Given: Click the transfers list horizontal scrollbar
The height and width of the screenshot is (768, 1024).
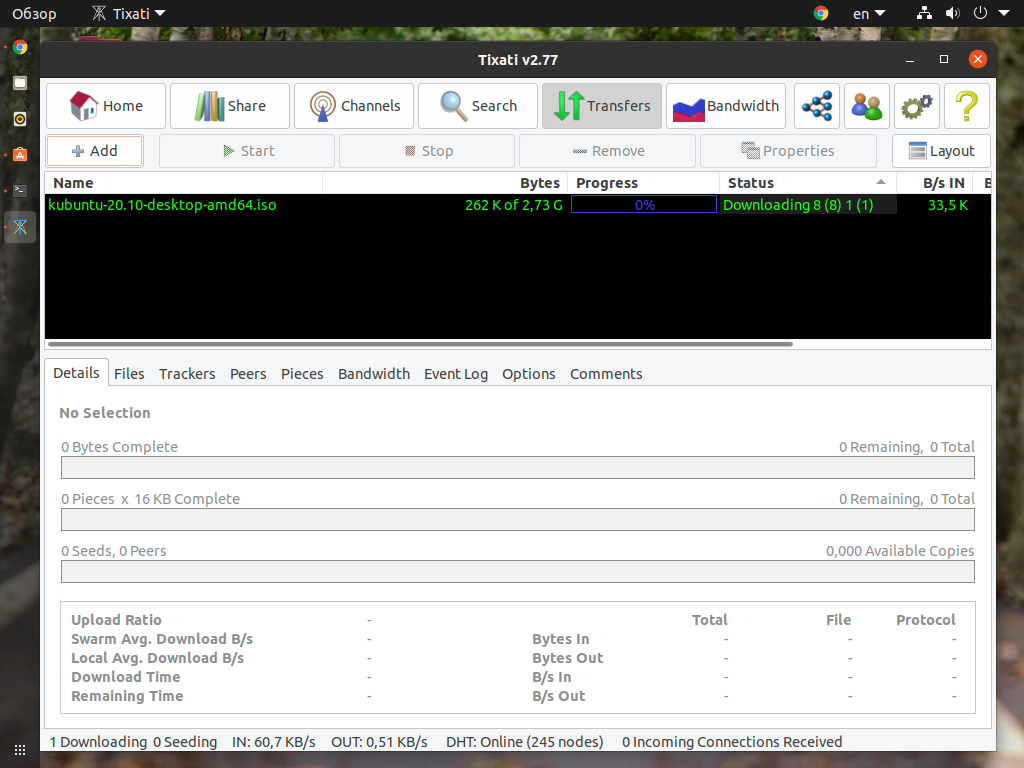Looking at the screenshot, I should (421, 344).
